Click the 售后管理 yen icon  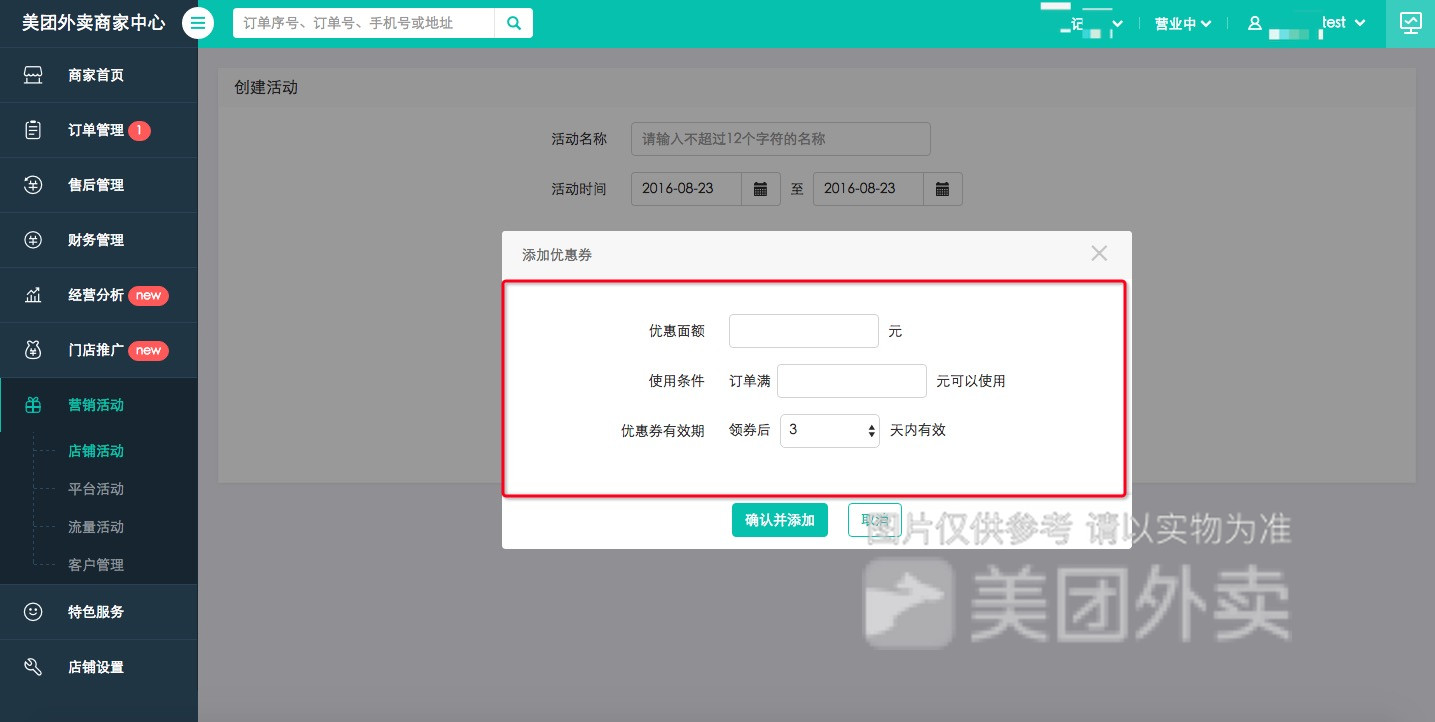(33, 185)
